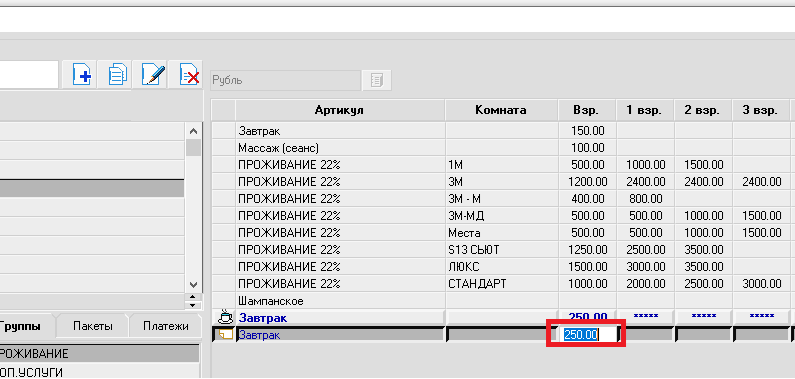Click the room cell СТАНДАРТ
The image size is (795, 379).
click(501, 283)
